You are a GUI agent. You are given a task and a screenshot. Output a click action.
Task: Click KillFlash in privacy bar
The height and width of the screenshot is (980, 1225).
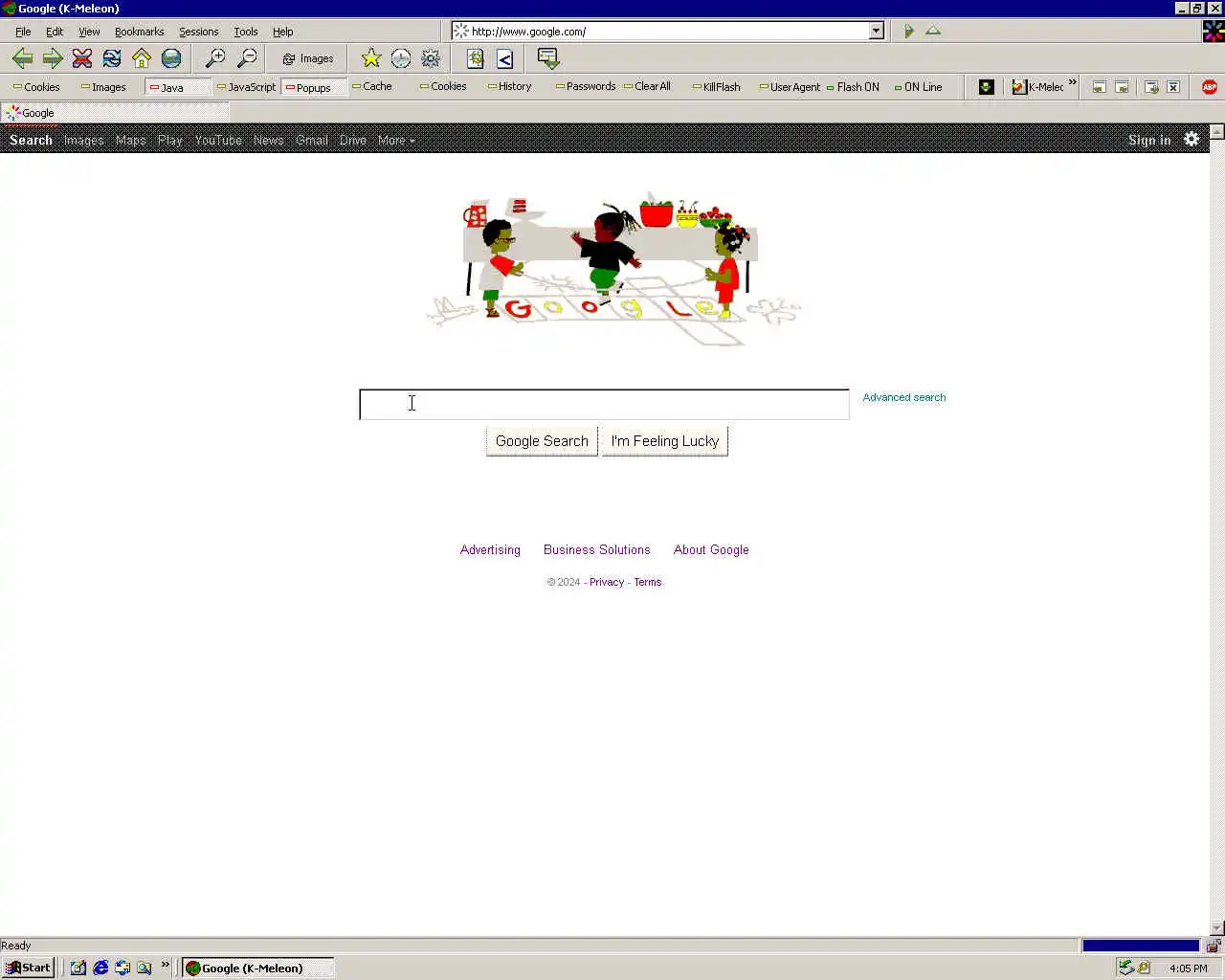point(716,87)
